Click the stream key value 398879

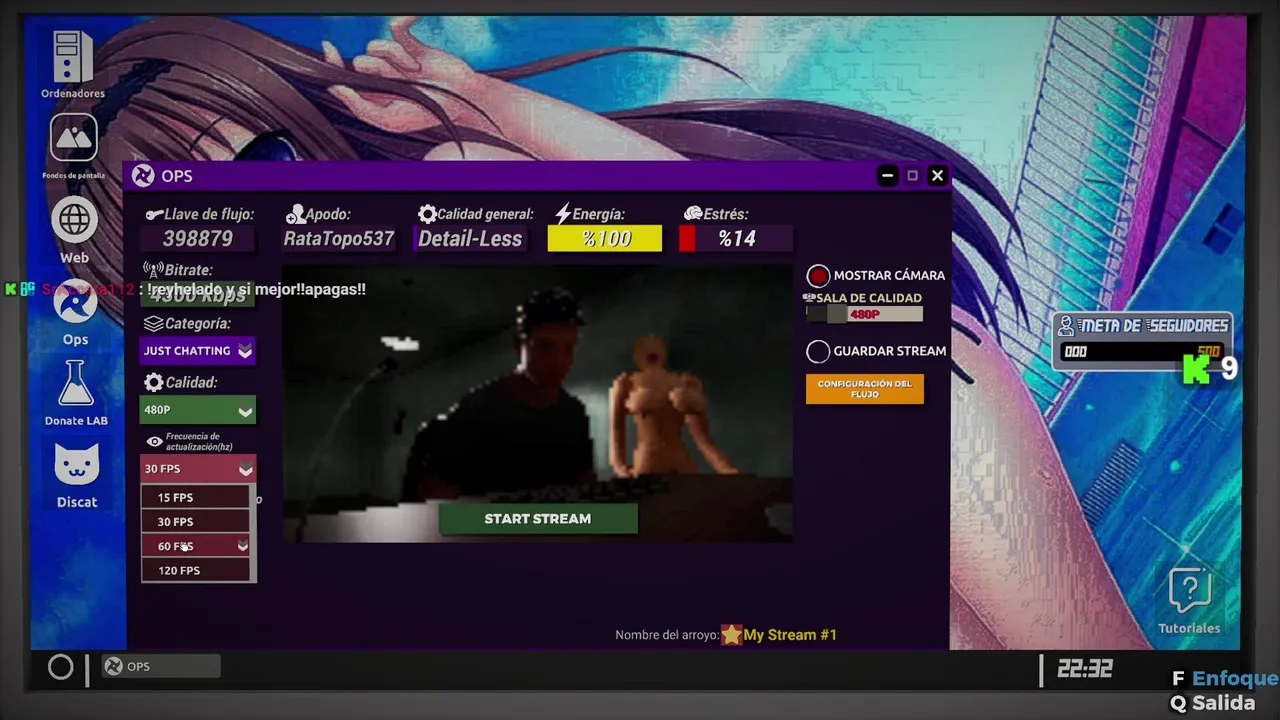click(x=198, y=239)
